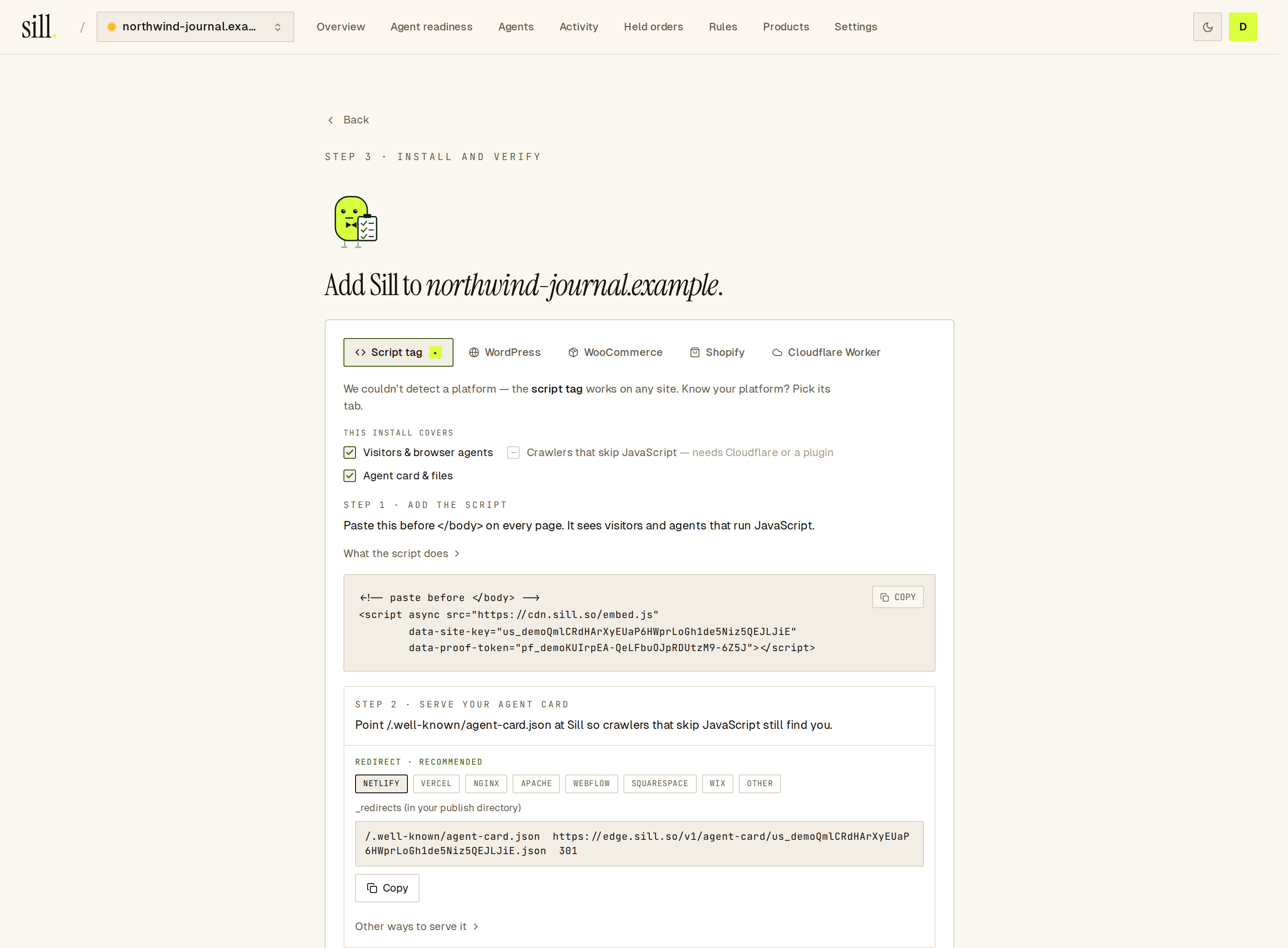Viewport: 1288px width, 948px height.
Task: Select WEBFLOW redirect option
Action: [x=591, y=783]
